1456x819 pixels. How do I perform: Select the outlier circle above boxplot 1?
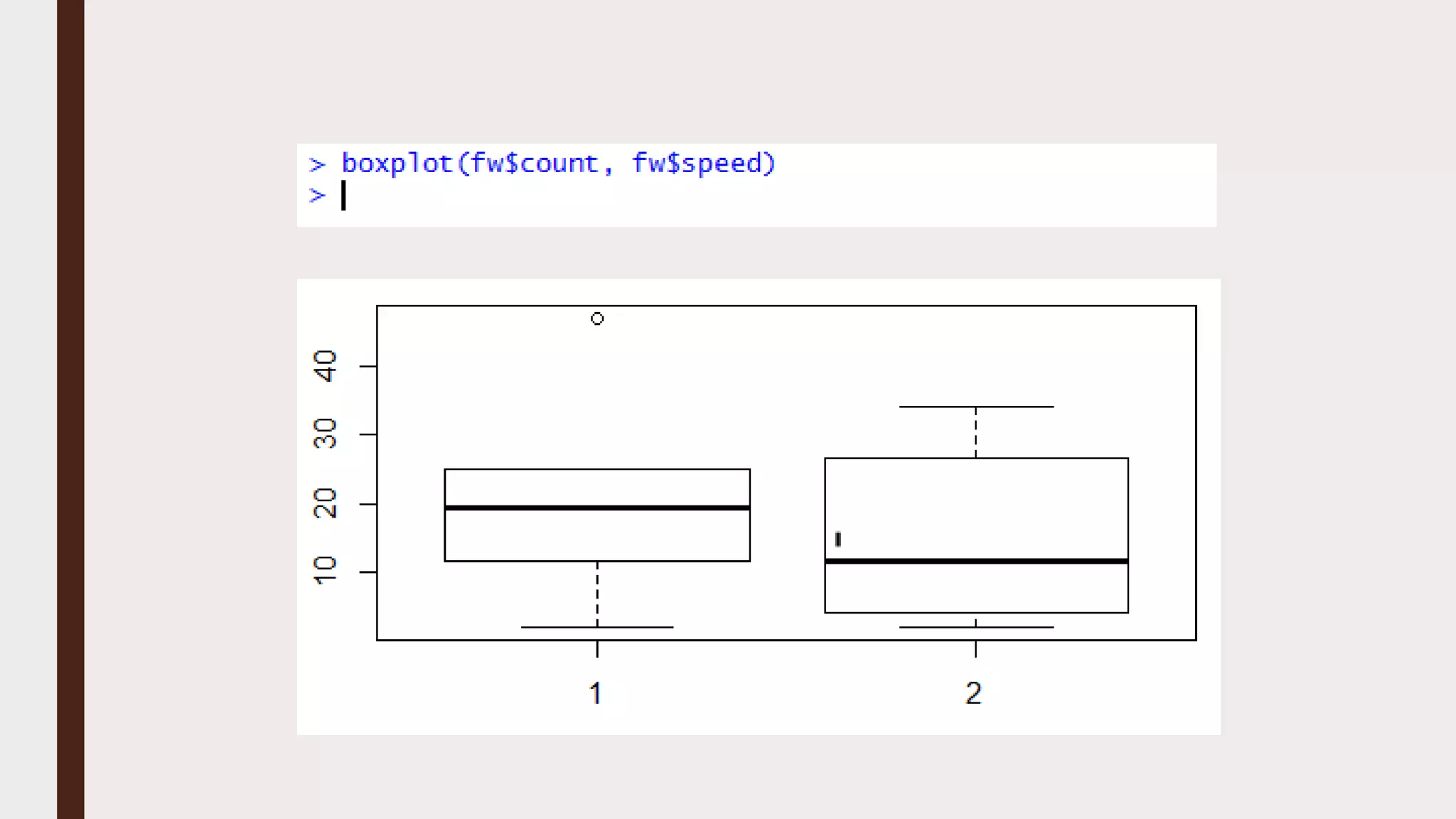pos(597,318)
